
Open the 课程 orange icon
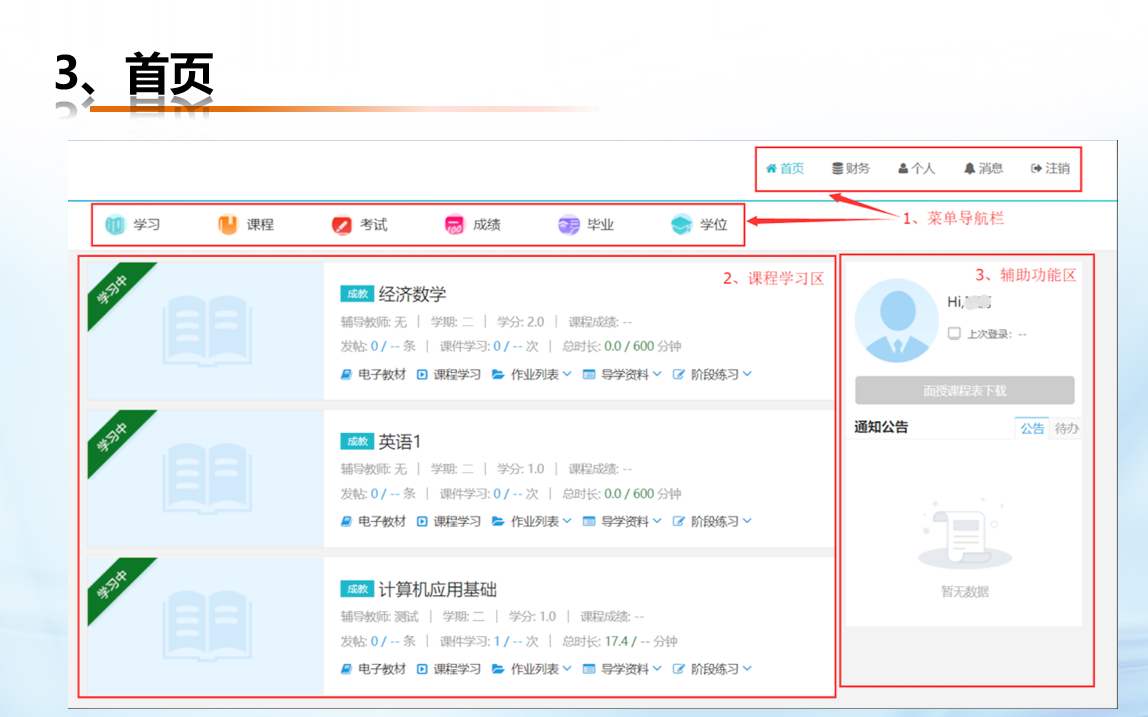point(228,225)
